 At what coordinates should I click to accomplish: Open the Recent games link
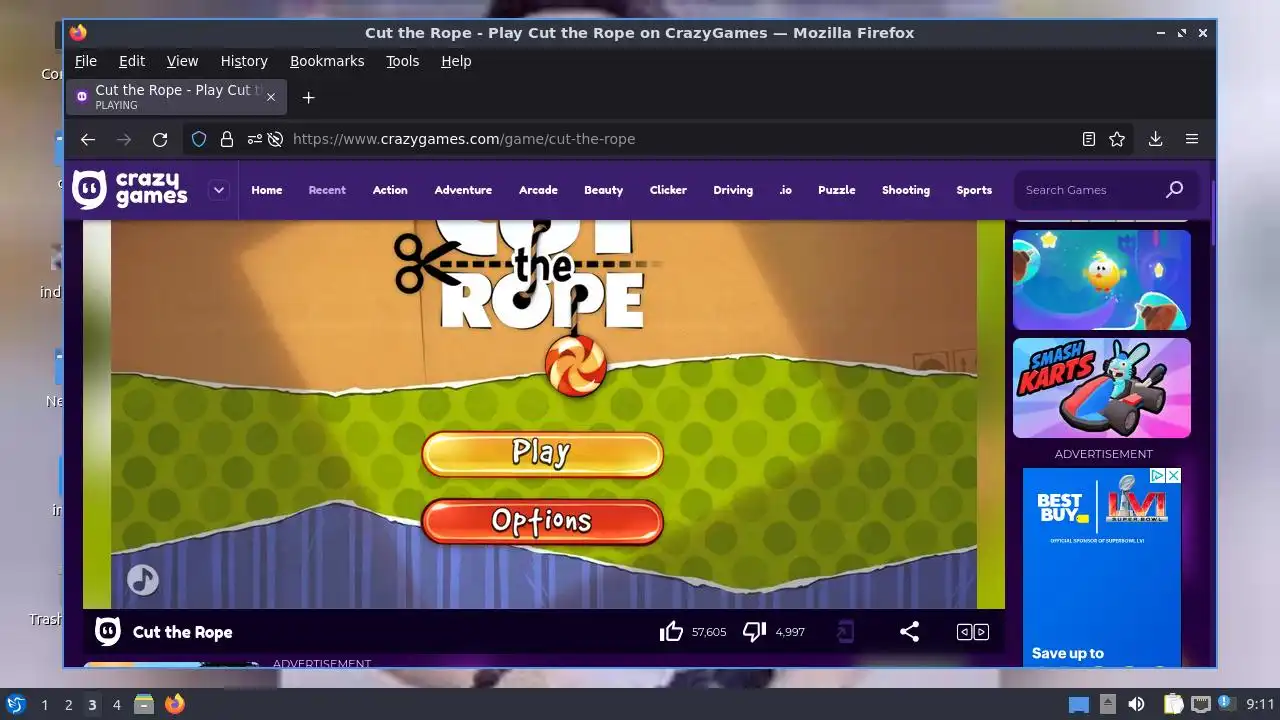click(x=327, y=190)
